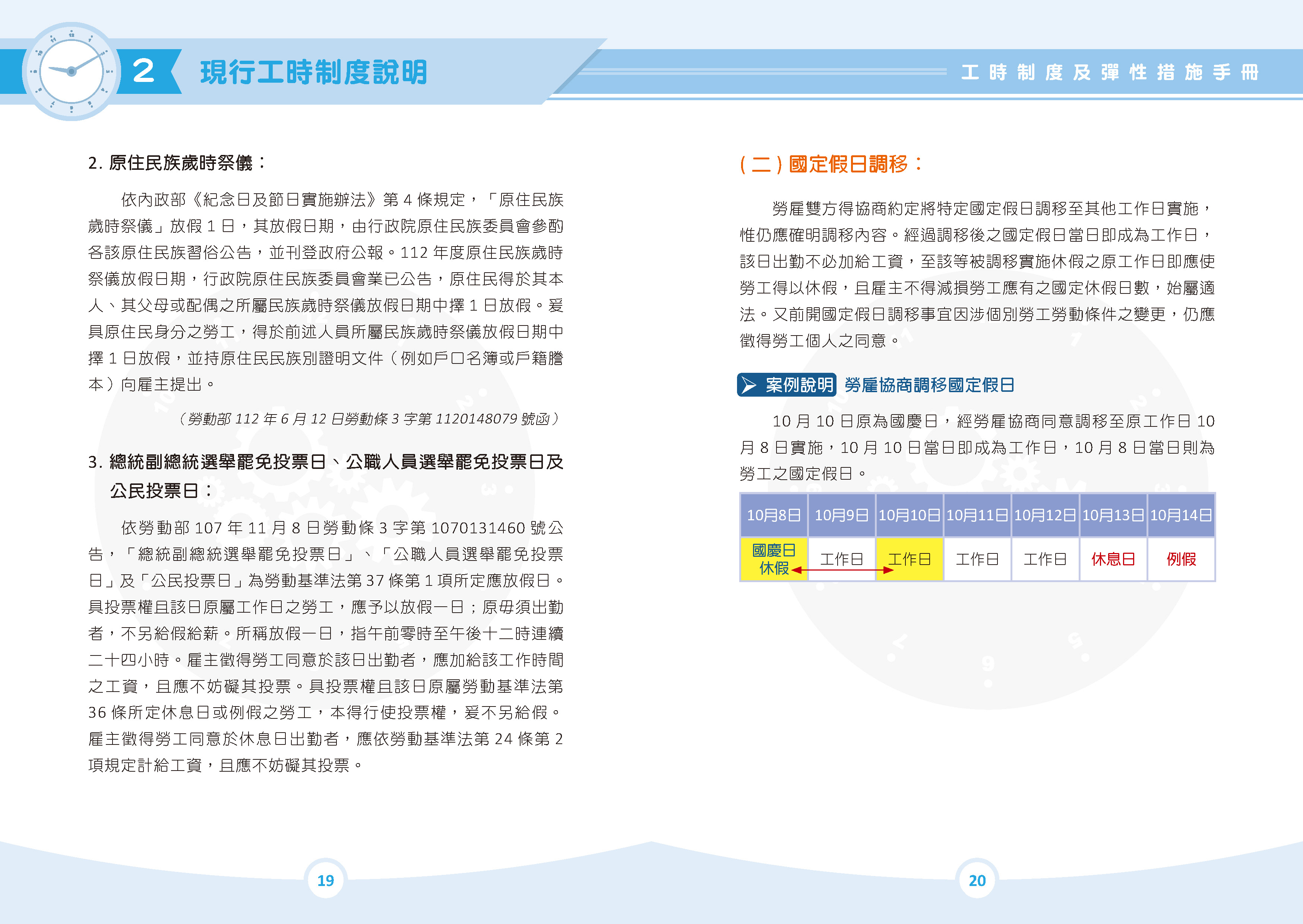Click the heading 3. 總統副總統選舉罷免投票日
Viewport: 1303px width, 924px height.
(x=326, y=461)
